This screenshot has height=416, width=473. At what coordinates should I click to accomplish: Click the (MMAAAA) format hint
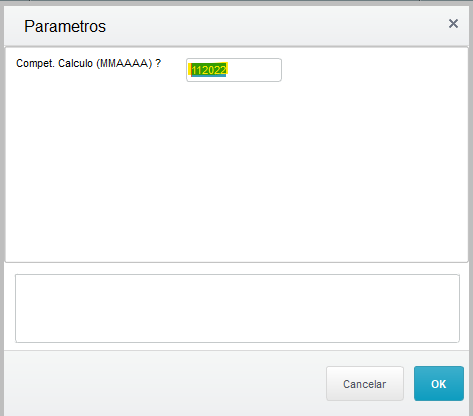[124, 63]
